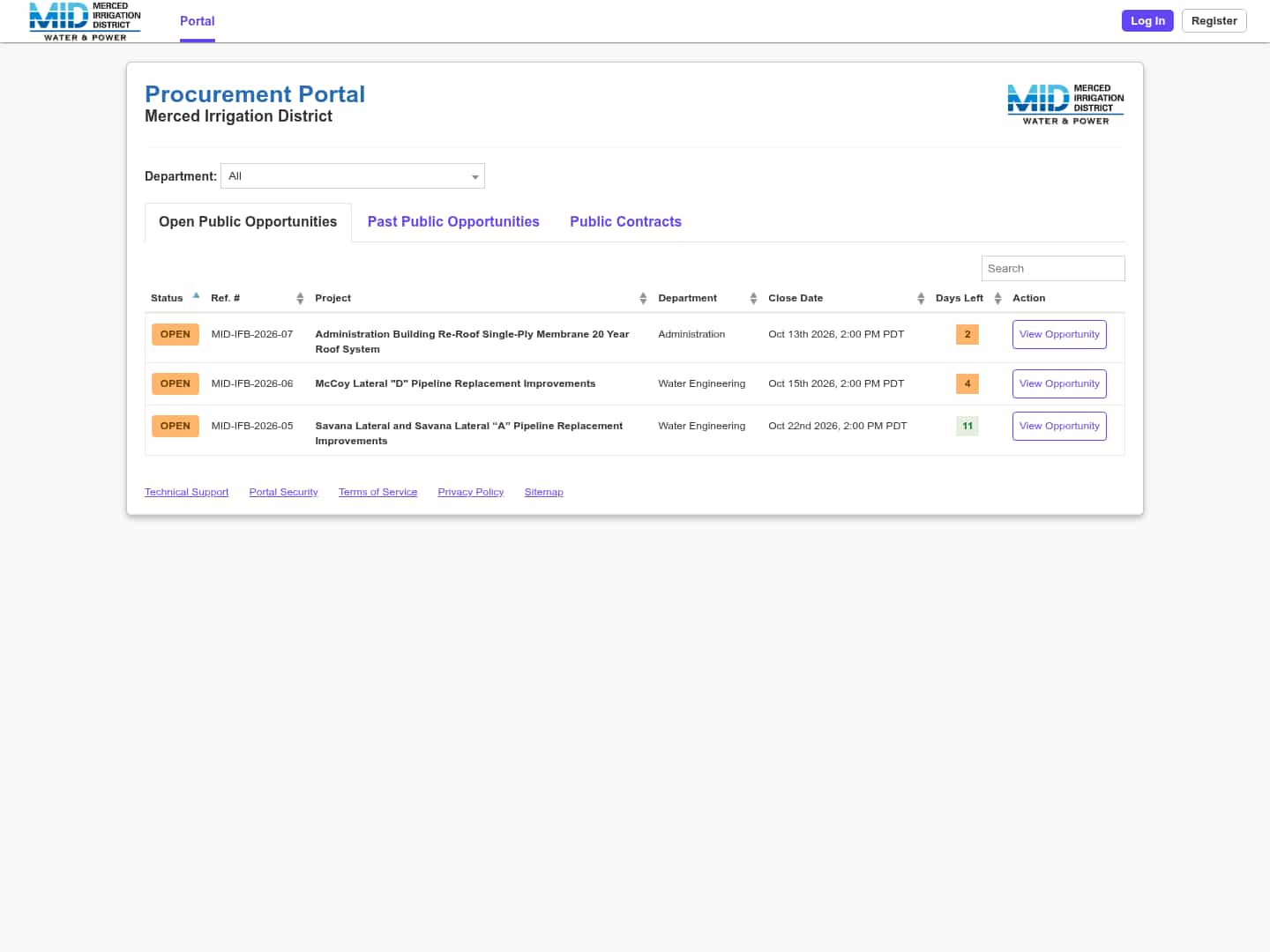Sort by Days Left sort arrows

997,299
